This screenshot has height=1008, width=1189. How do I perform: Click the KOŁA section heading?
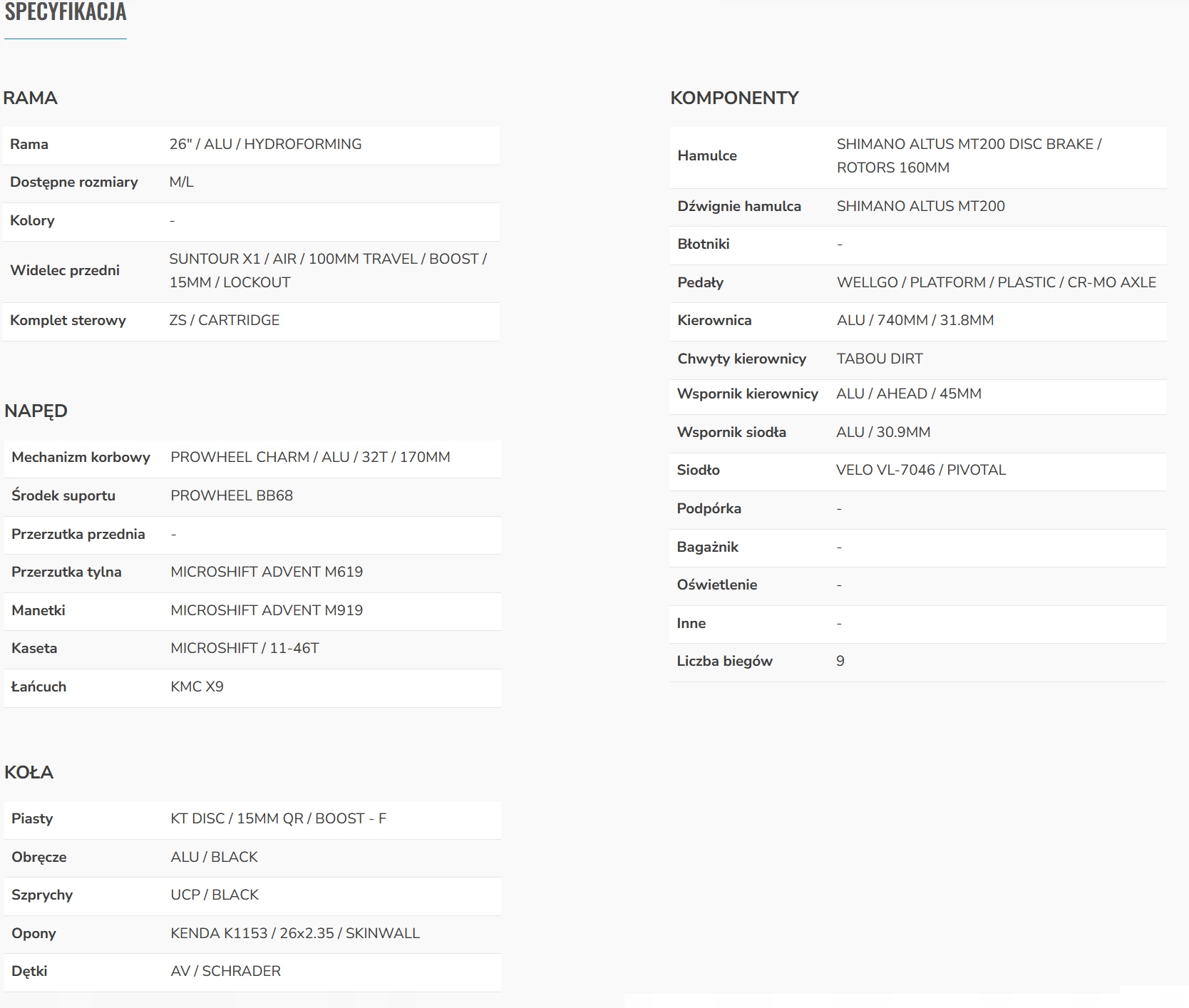click(29, 772)
